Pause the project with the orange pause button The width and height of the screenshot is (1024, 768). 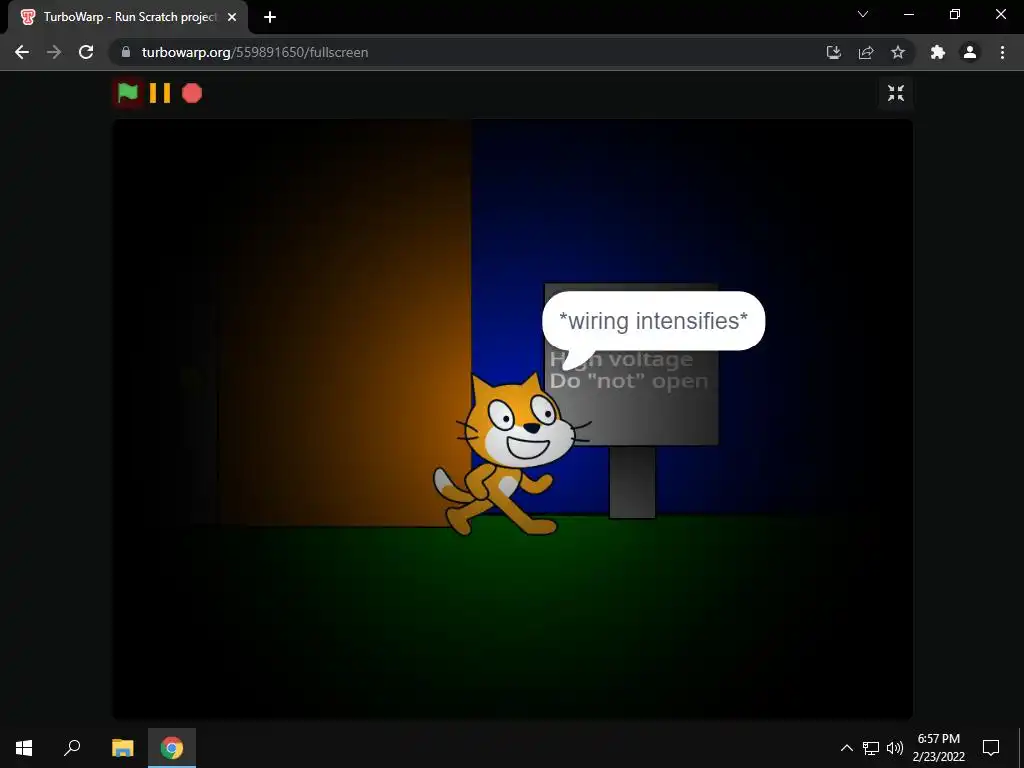pos(160,93)
